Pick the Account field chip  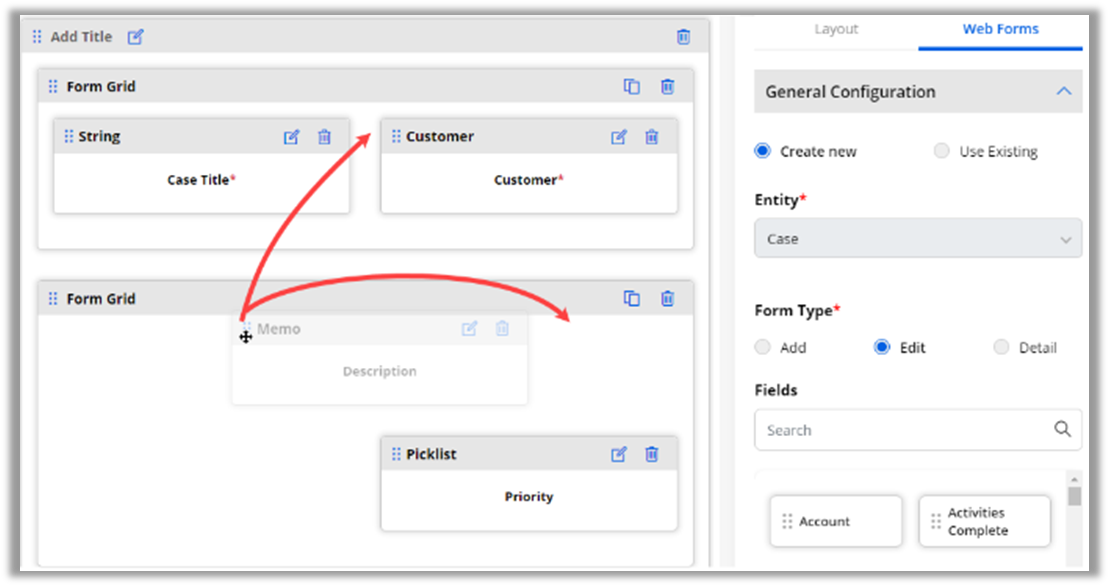[x=835, y=521]
